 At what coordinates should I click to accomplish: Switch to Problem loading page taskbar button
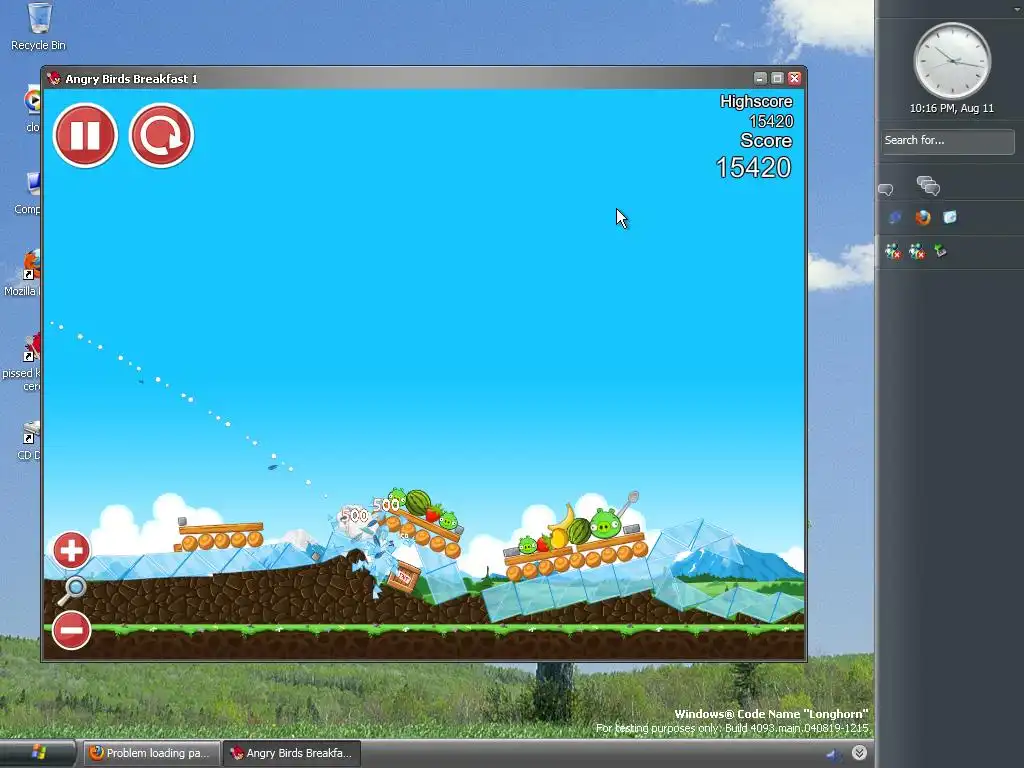pos(150,753)
